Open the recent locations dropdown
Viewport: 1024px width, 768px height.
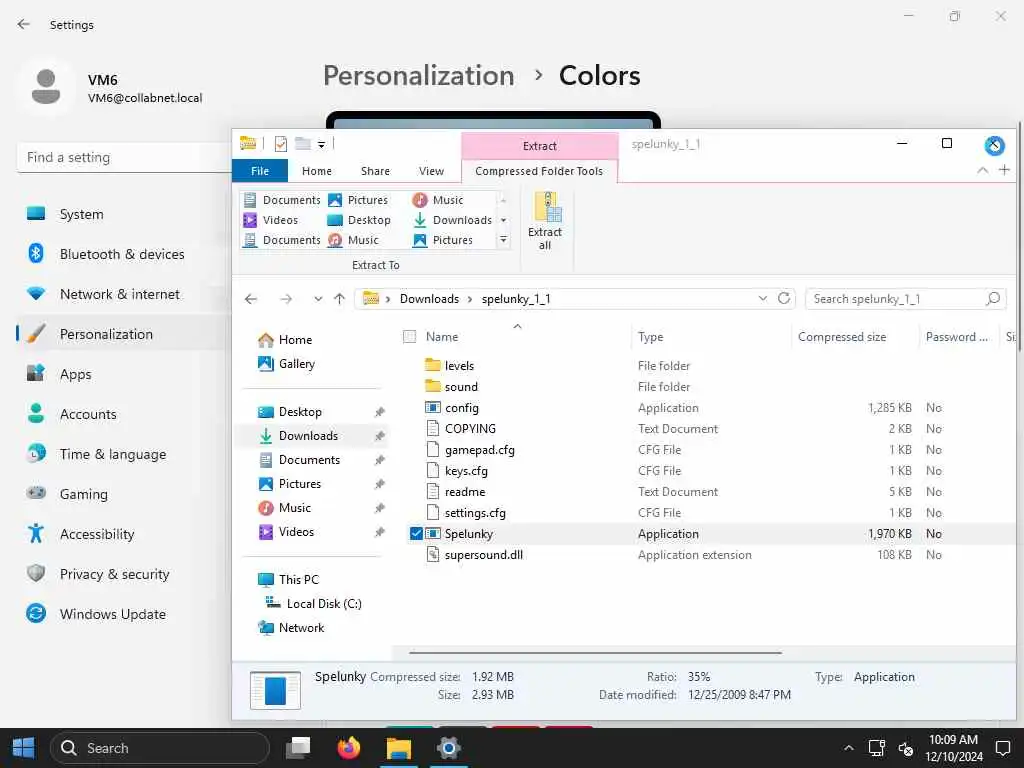[x=318, y=299]
